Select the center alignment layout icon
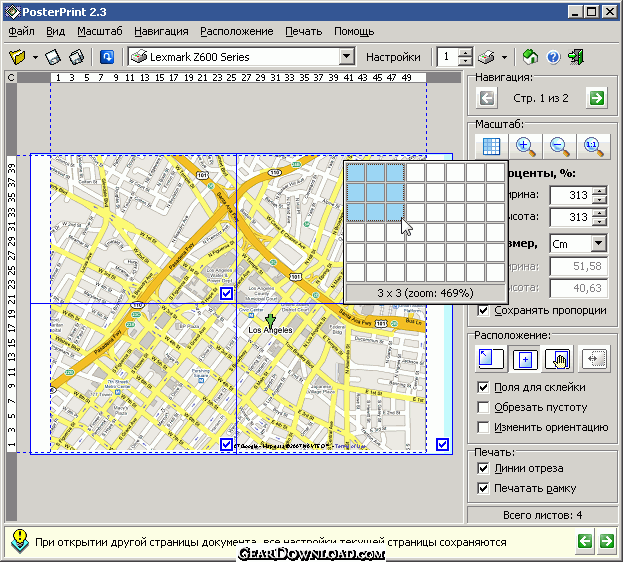623x562 pixels. (525, 359)
